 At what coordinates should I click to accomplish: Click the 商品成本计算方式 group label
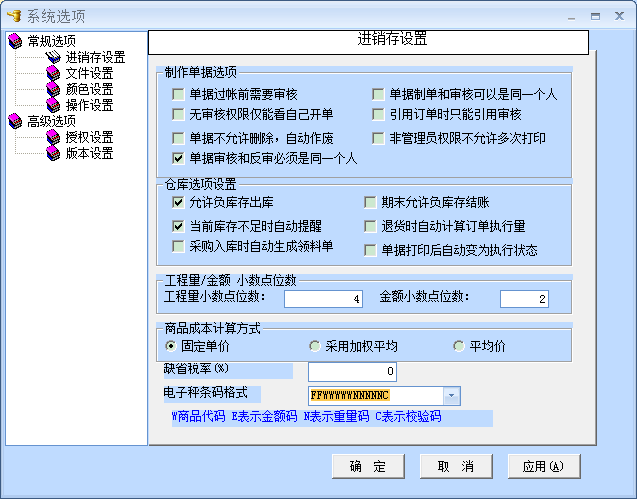click(212, 328)
